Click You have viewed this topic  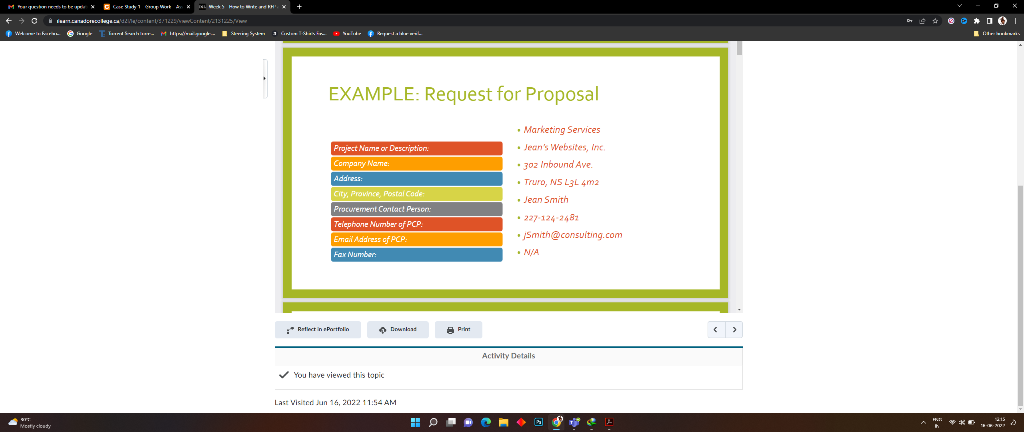(339, 375)
